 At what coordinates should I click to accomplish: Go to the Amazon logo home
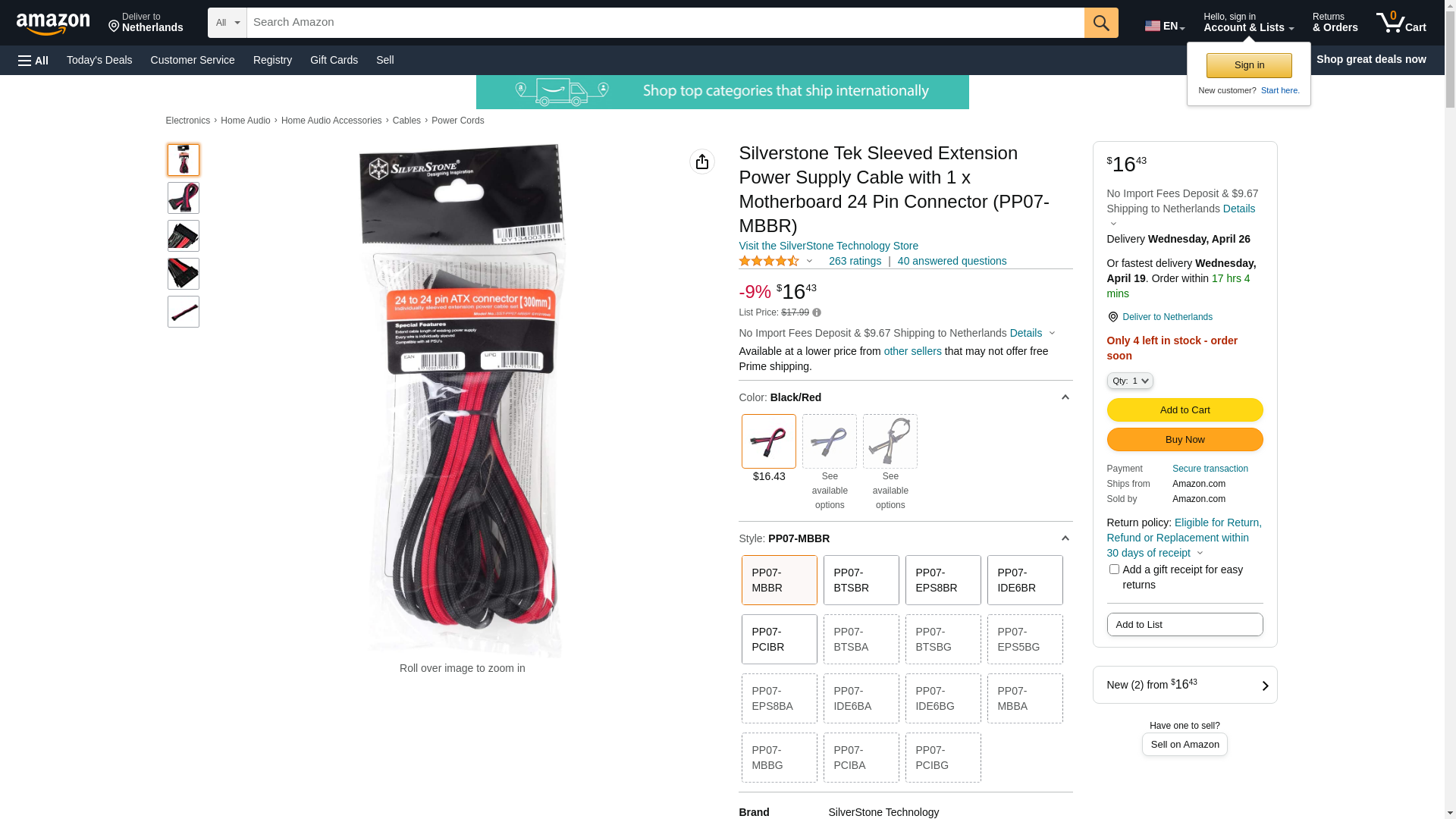click(53, 24)
